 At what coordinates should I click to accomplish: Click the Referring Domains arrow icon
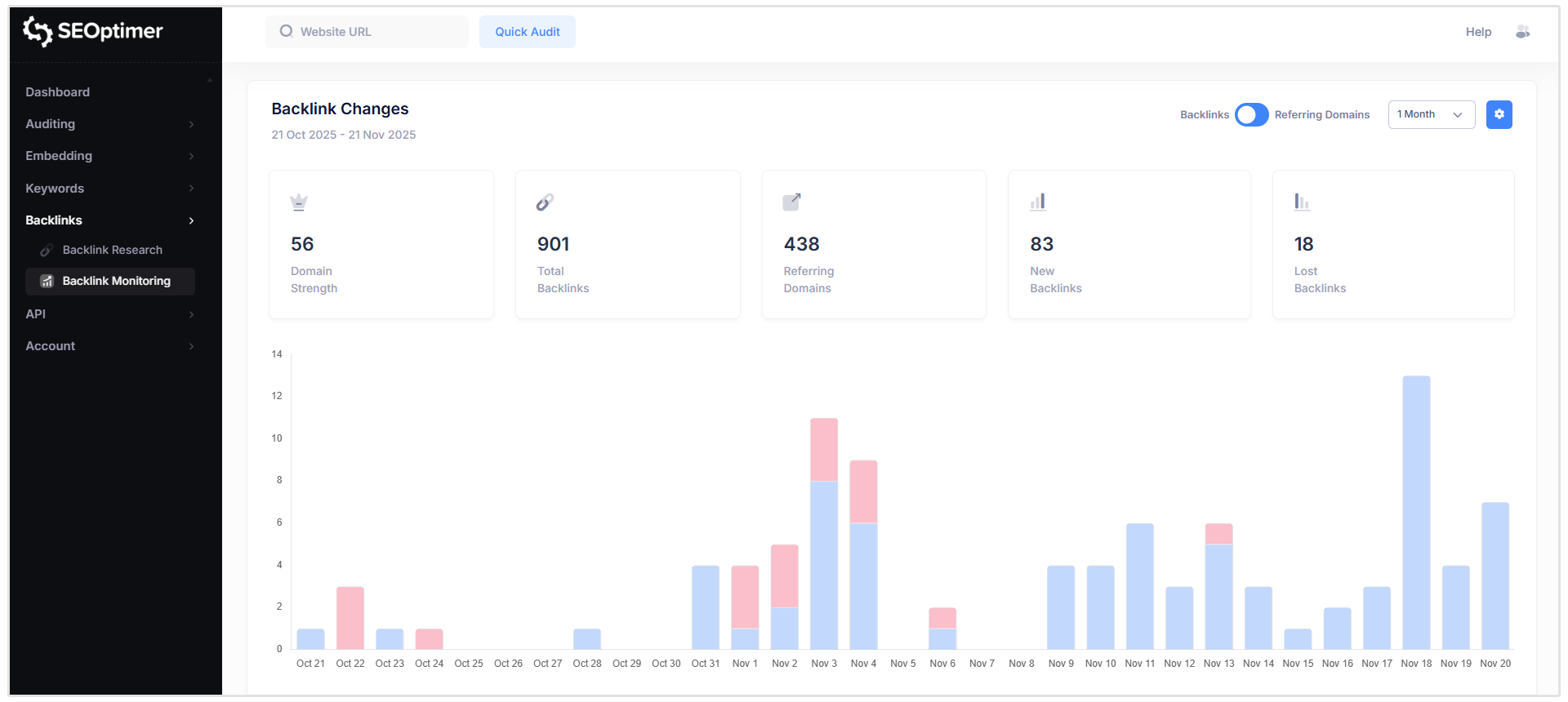point(791,202)
